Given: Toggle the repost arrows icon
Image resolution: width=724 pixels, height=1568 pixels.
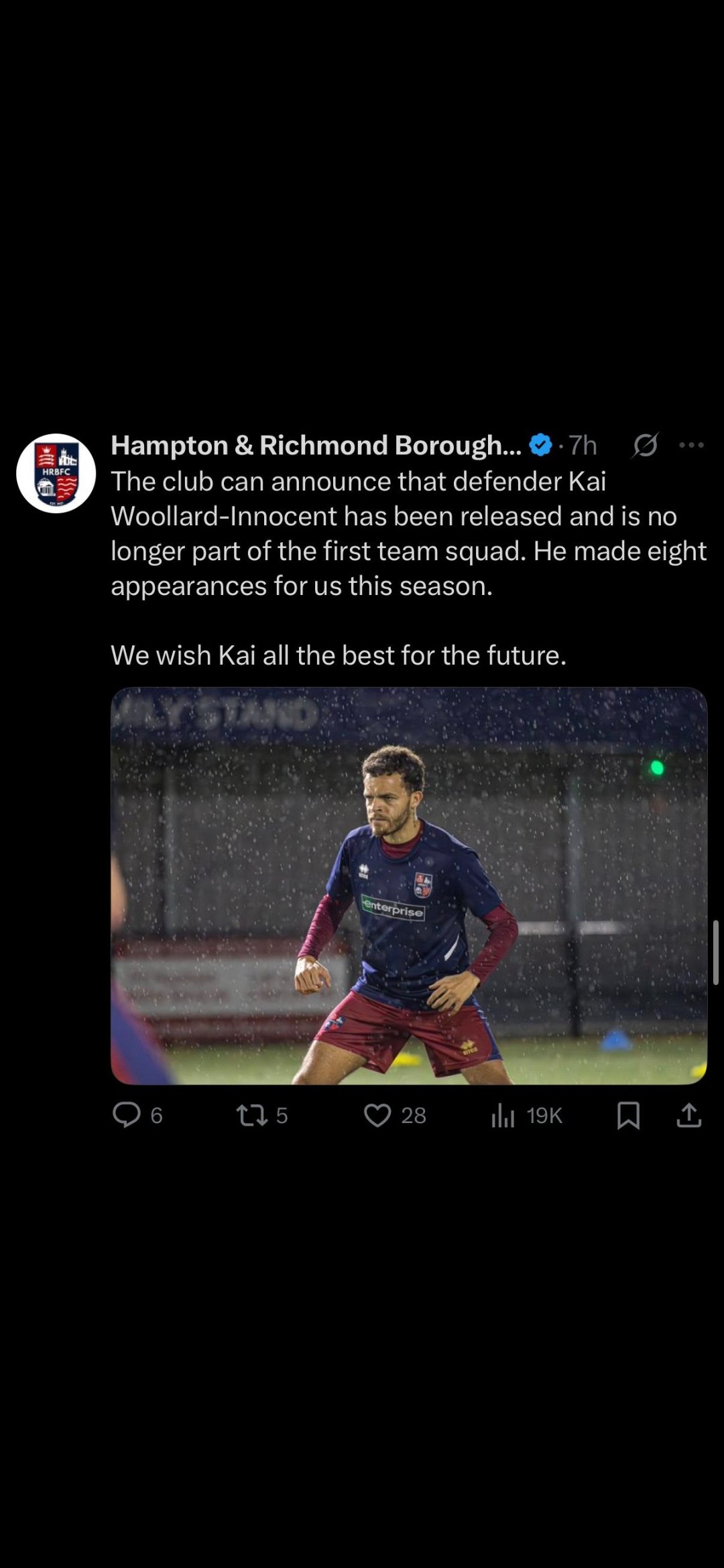Looking at the screenshot, I should point(251,1115).
